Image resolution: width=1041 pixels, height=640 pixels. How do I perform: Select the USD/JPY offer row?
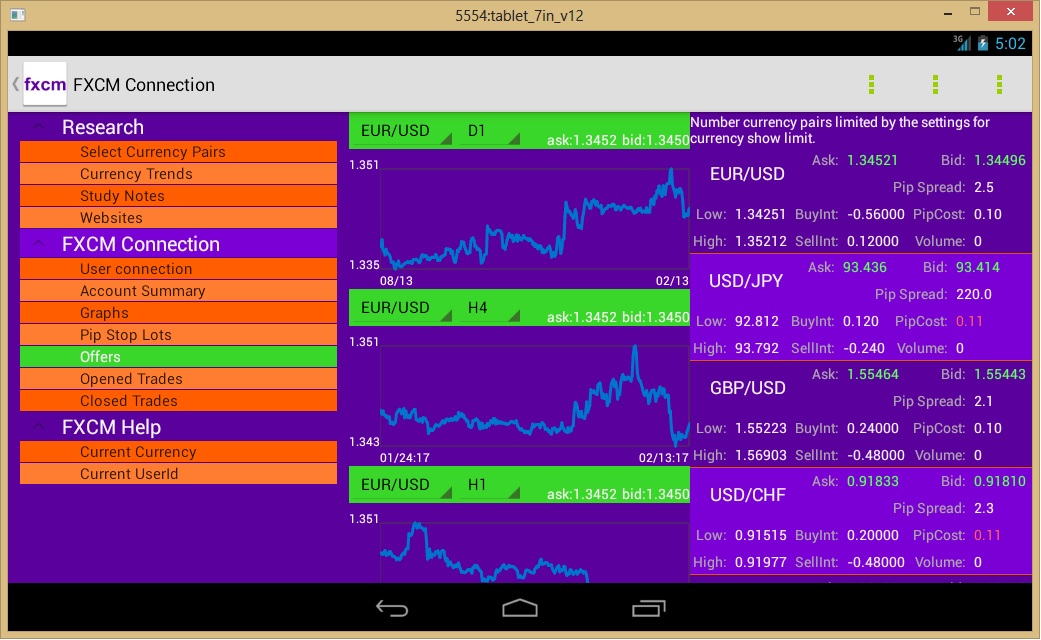click(x=861, y=307)
